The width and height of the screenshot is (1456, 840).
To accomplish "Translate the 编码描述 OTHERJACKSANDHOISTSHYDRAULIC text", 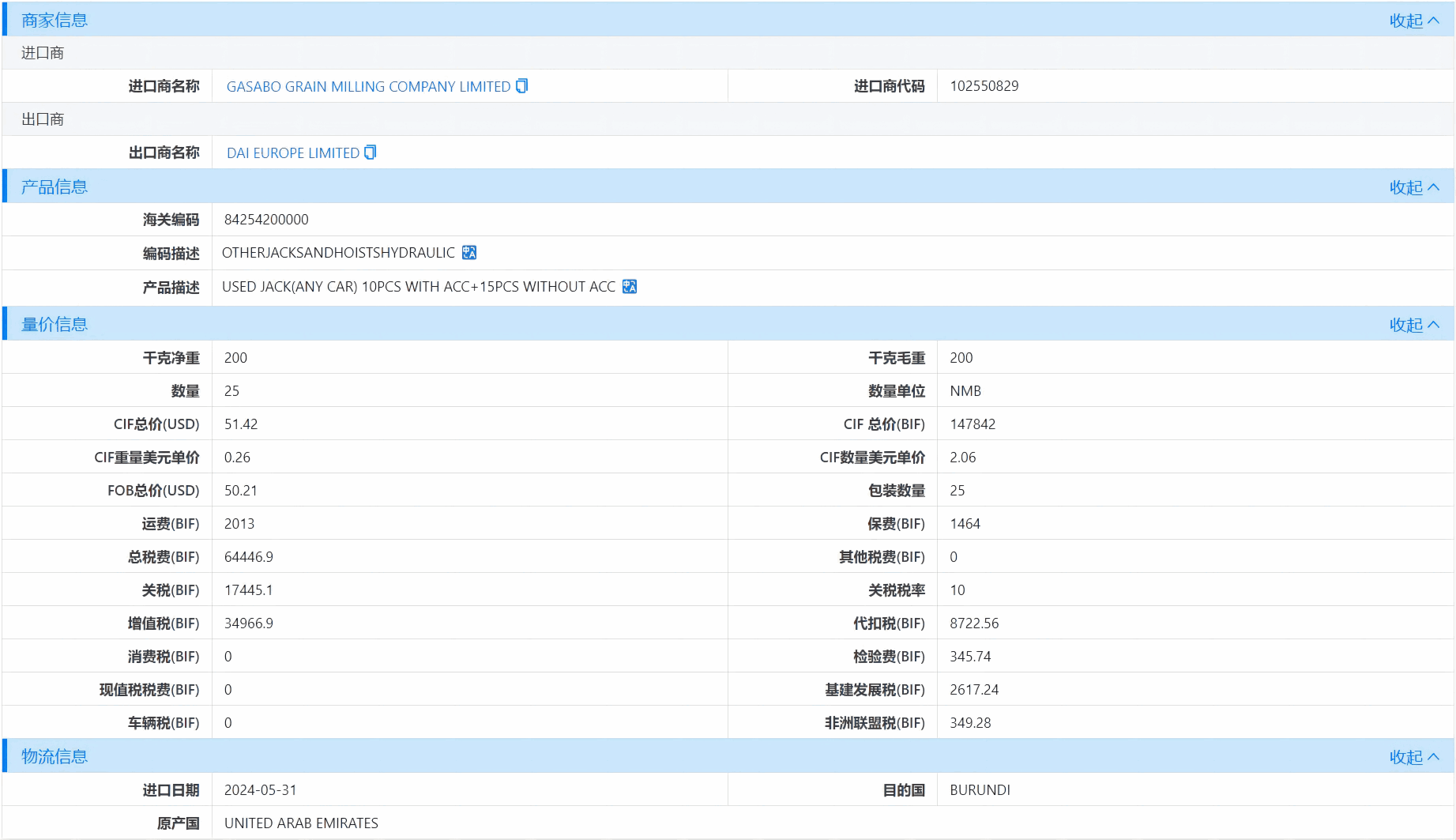I will coord(468,252).
